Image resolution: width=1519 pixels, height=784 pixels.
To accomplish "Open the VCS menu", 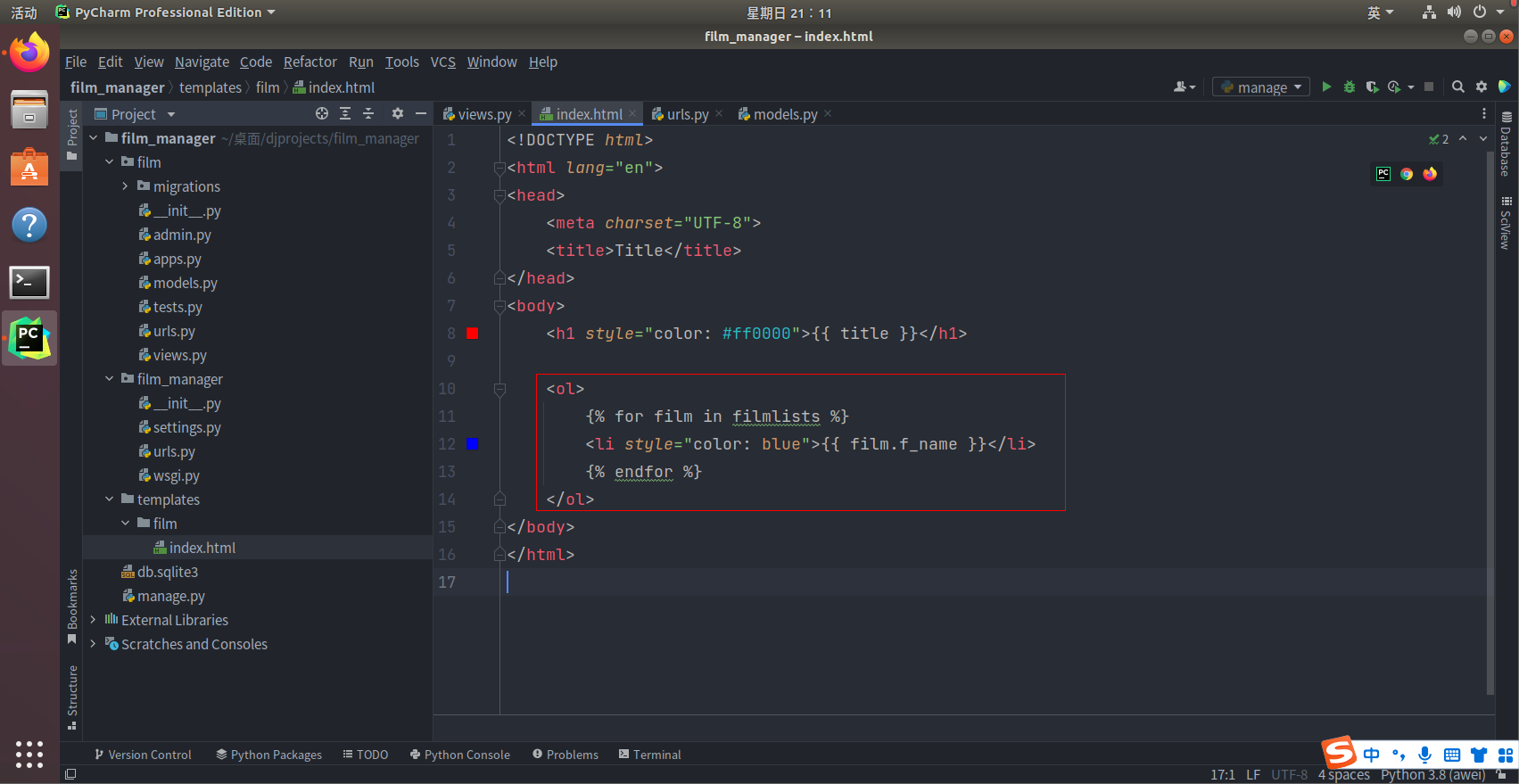I will [442, 62].
